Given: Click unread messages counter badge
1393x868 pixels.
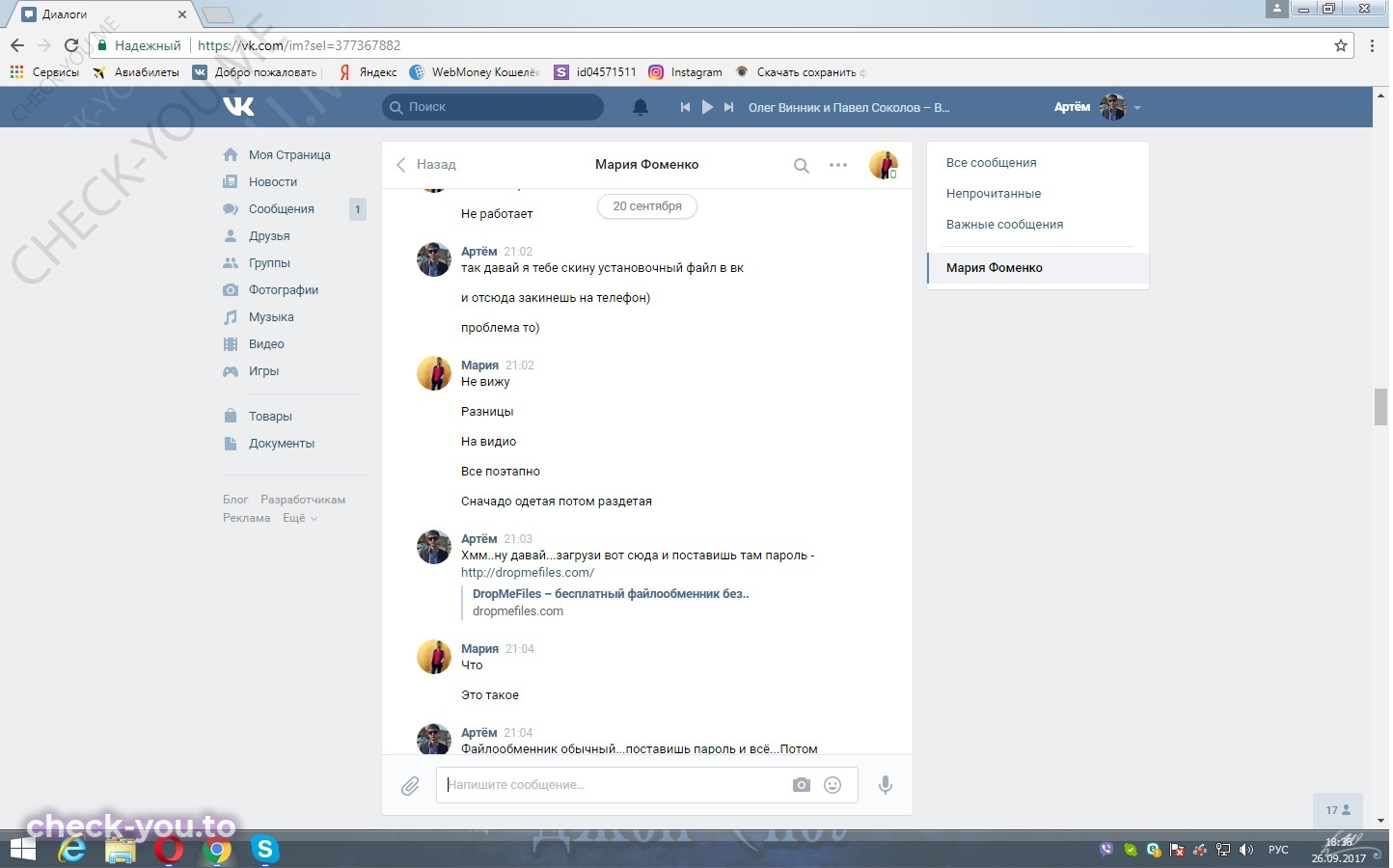Looking at the screenshot, I should 358,209.
